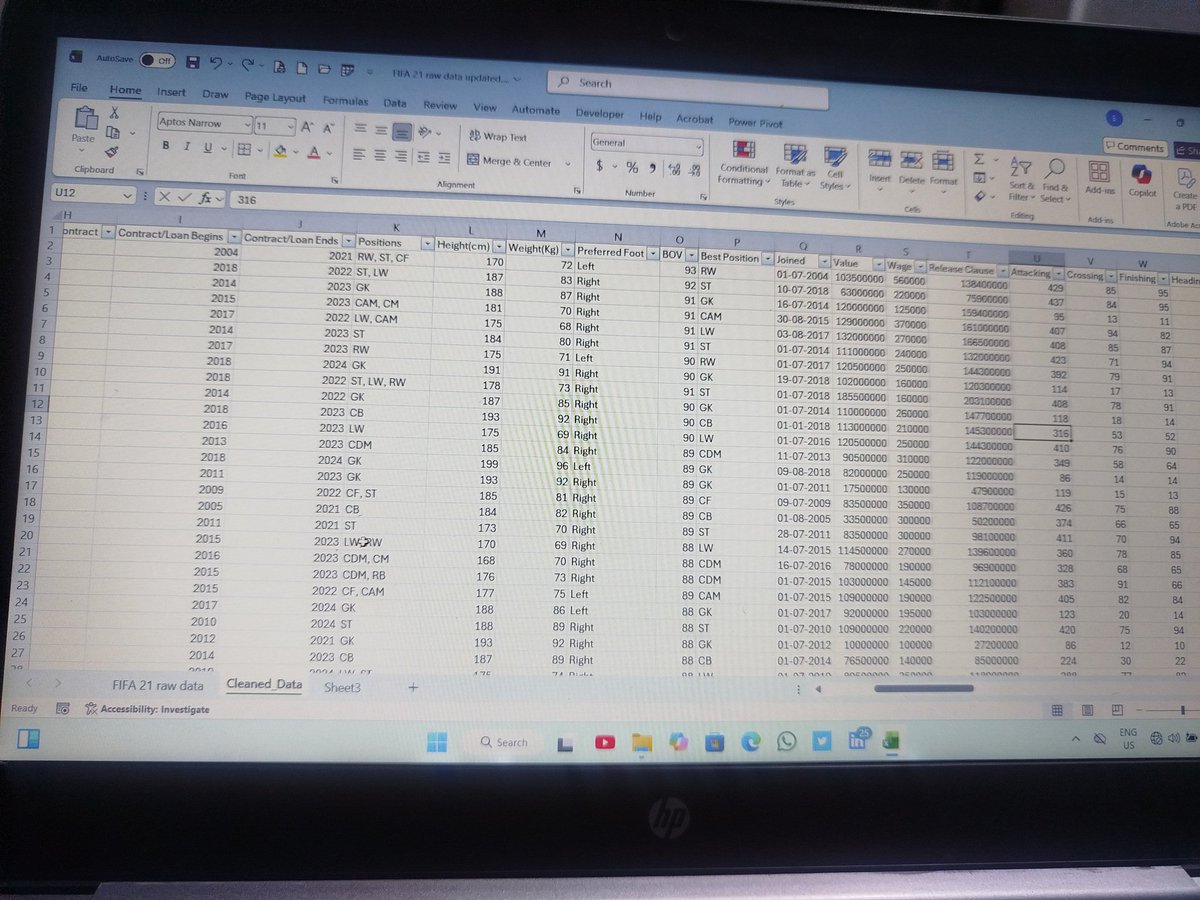Switch to Sheet3 tab

(x=342, y=688)
